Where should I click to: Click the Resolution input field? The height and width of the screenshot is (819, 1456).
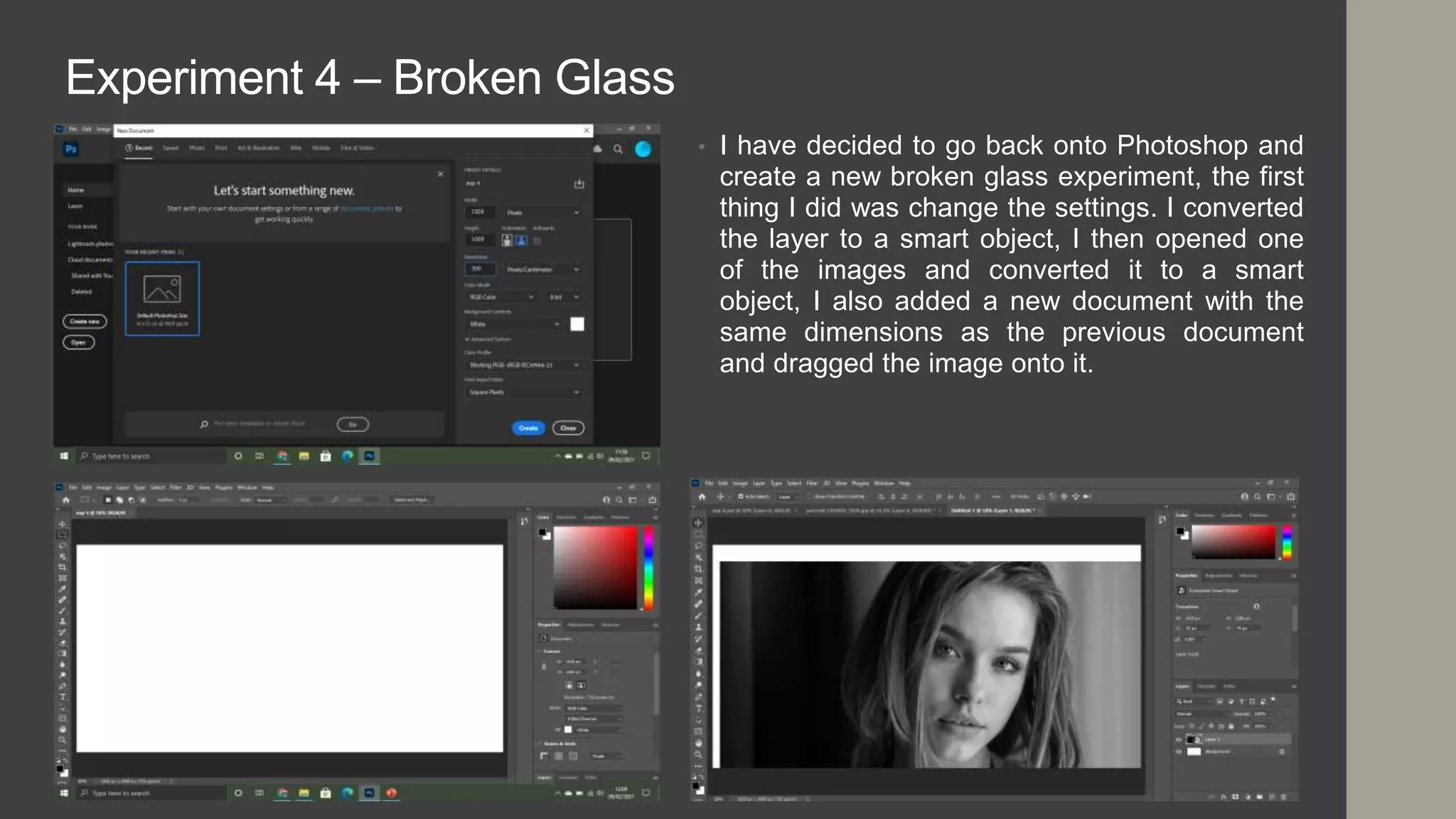[480, 269]
